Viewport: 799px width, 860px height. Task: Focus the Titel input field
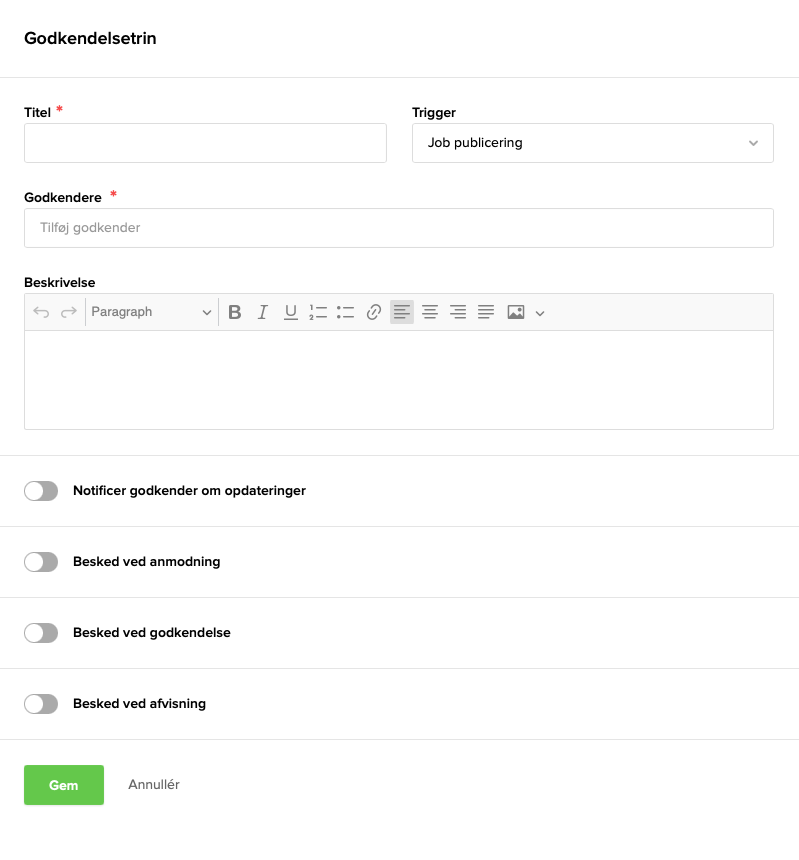coord(205,143)
